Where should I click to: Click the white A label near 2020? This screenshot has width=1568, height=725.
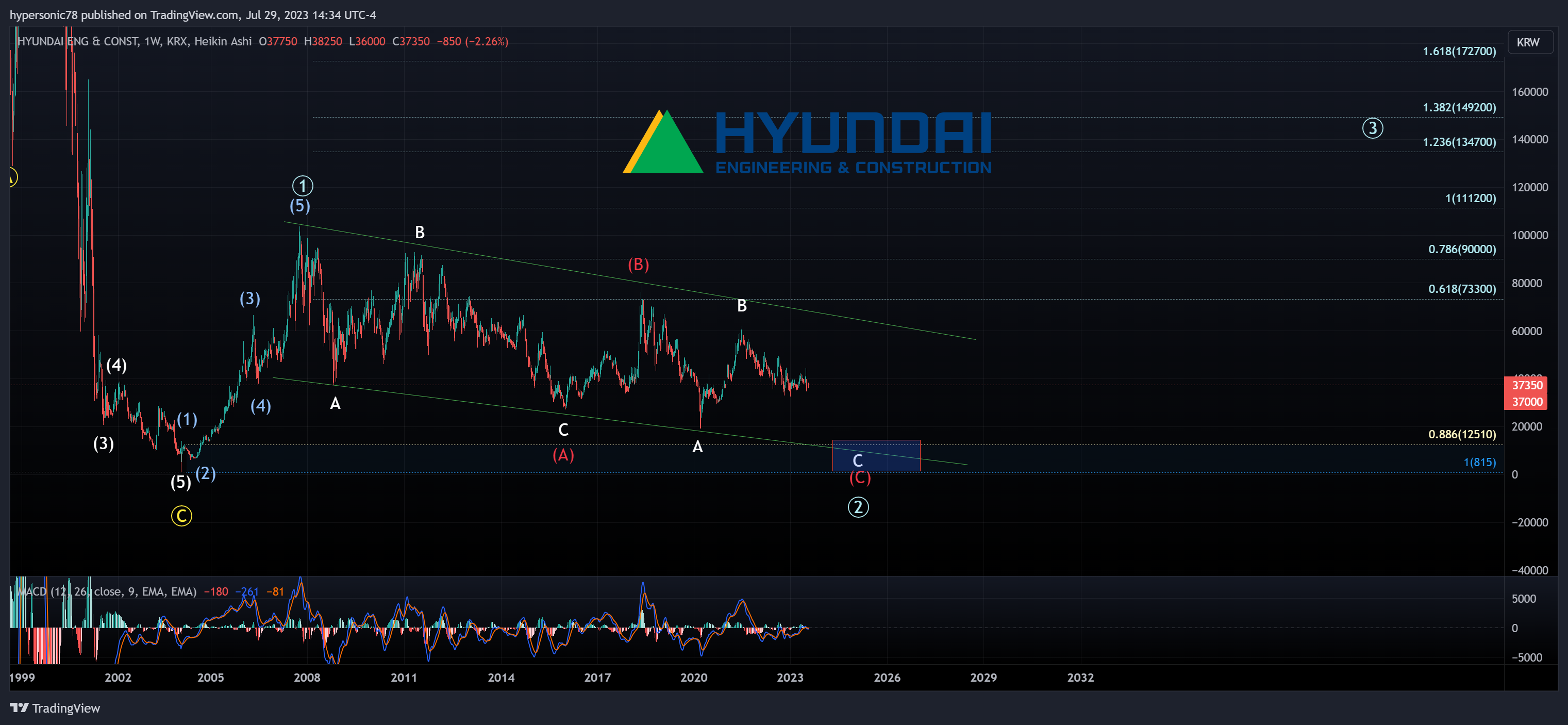click(x=697, y=447)
